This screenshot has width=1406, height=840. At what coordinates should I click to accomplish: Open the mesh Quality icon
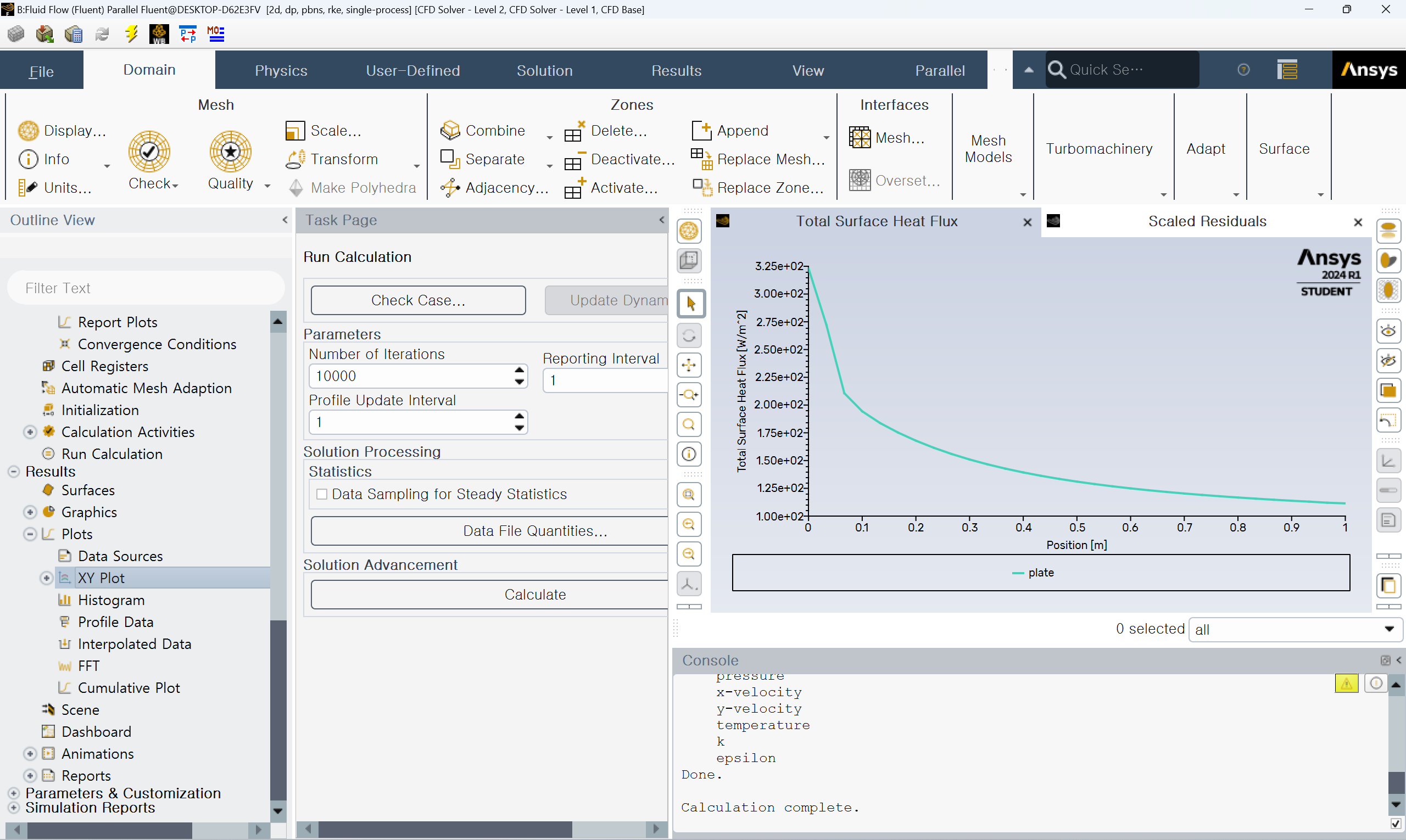[231, 152]
